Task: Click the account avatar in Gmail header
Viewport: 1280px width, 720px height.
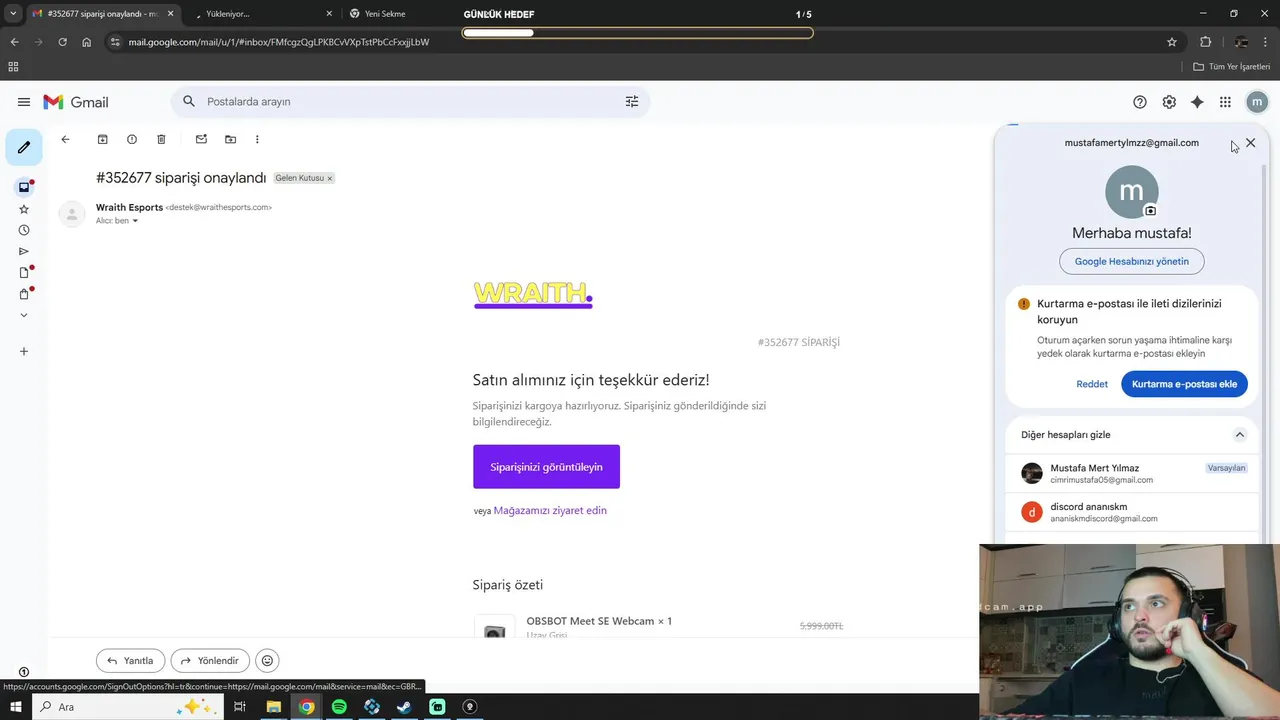Action: click(x=1257, y=102)
